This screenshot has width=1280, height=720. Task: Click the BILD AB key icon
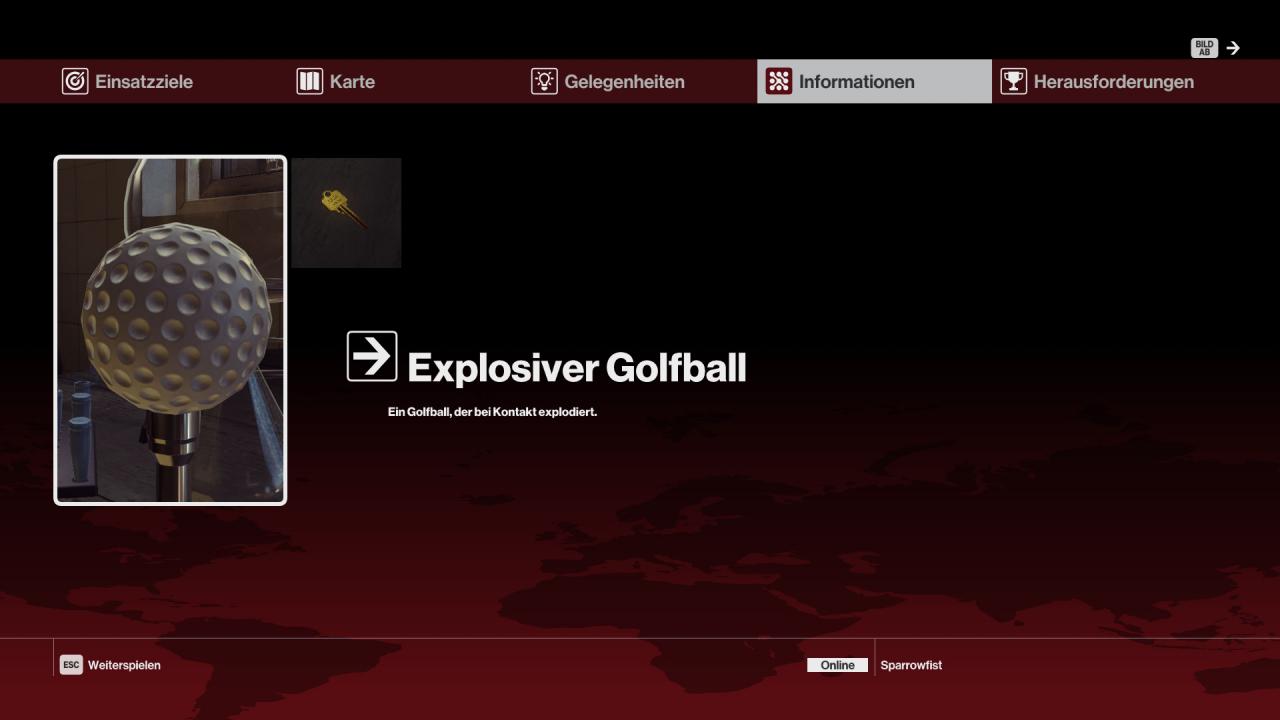(x=1204, y=48)
